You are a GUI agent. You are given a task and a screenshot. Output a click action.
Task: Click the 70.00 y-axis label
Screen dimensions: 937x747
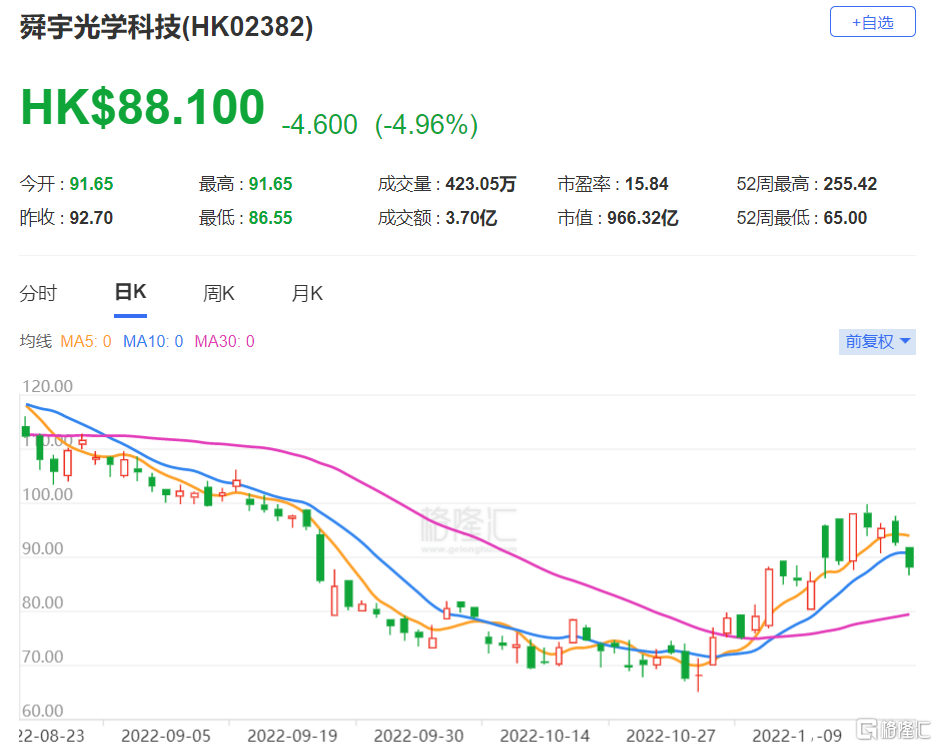[x=42, y=657]
